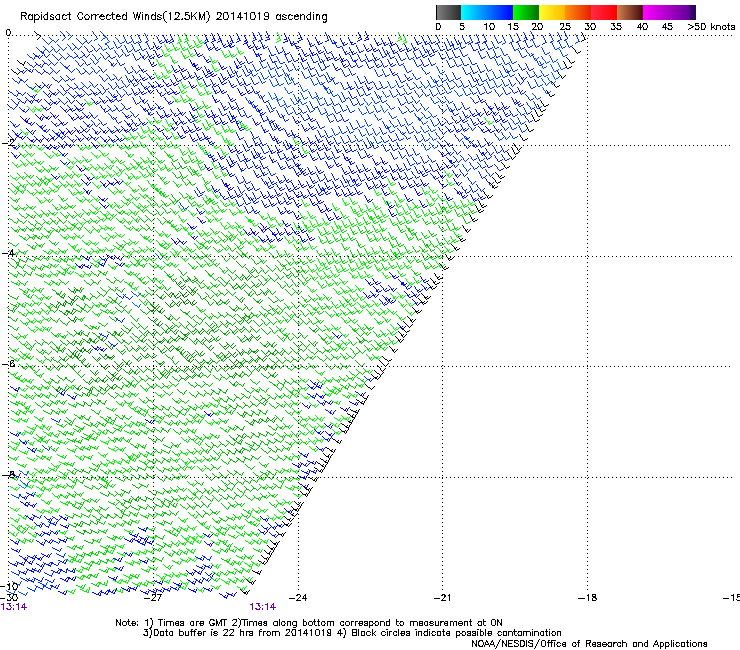Click 'Black circles indicate possible contamination' note
Viewport: 740px width, 650px height.
coord(456,633)
